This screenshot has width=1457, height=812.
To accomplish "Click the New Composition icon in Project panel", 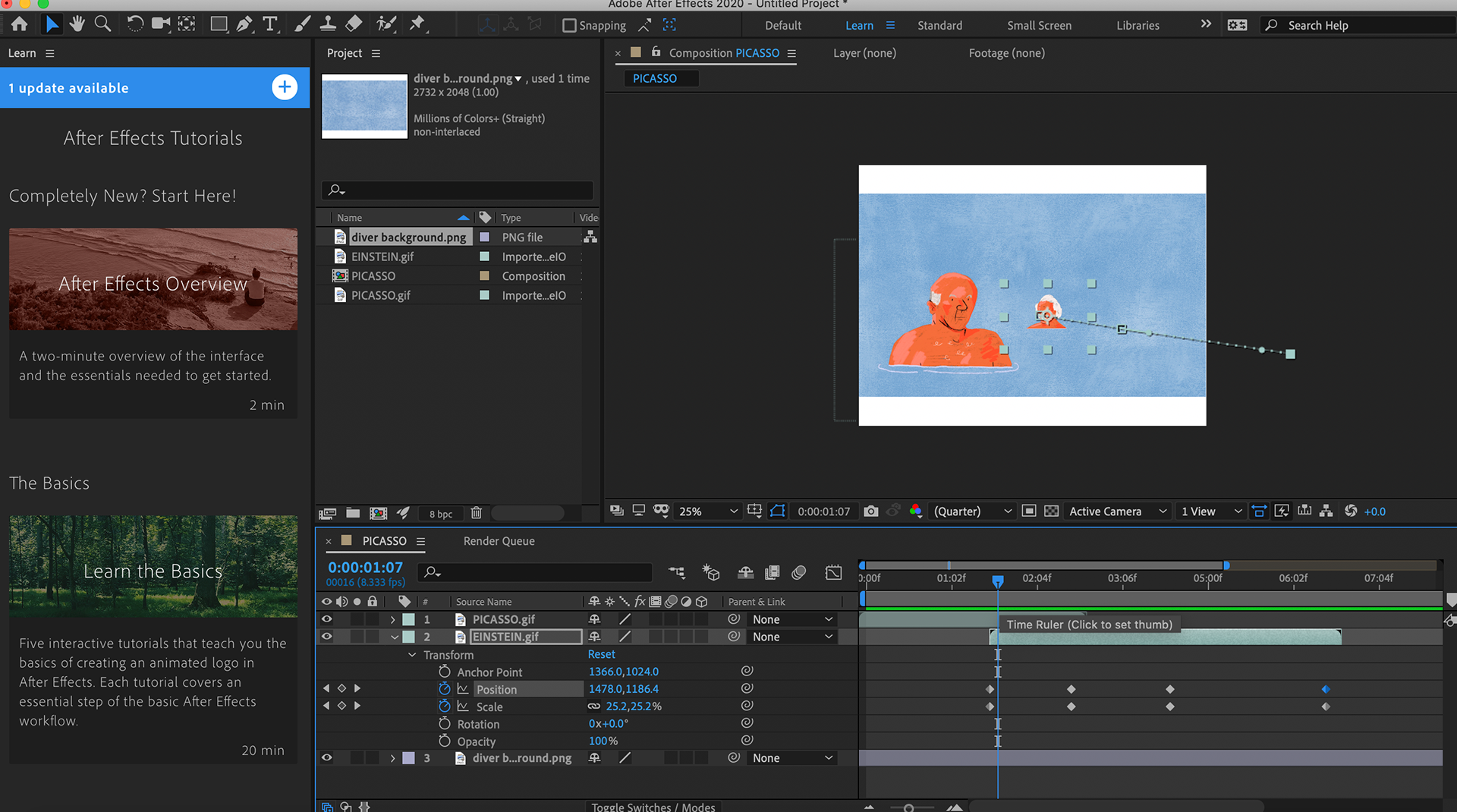I will click(x=378, y=513).
